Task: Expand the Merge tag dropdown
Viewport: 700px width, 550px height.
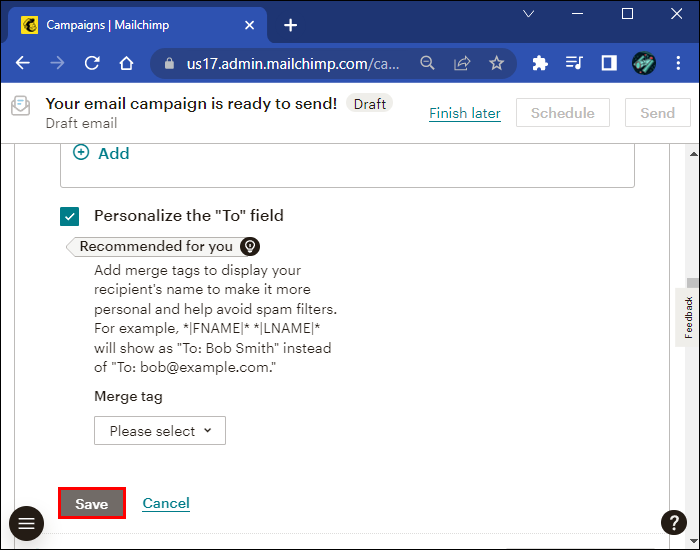Action: tap(160, 431)
